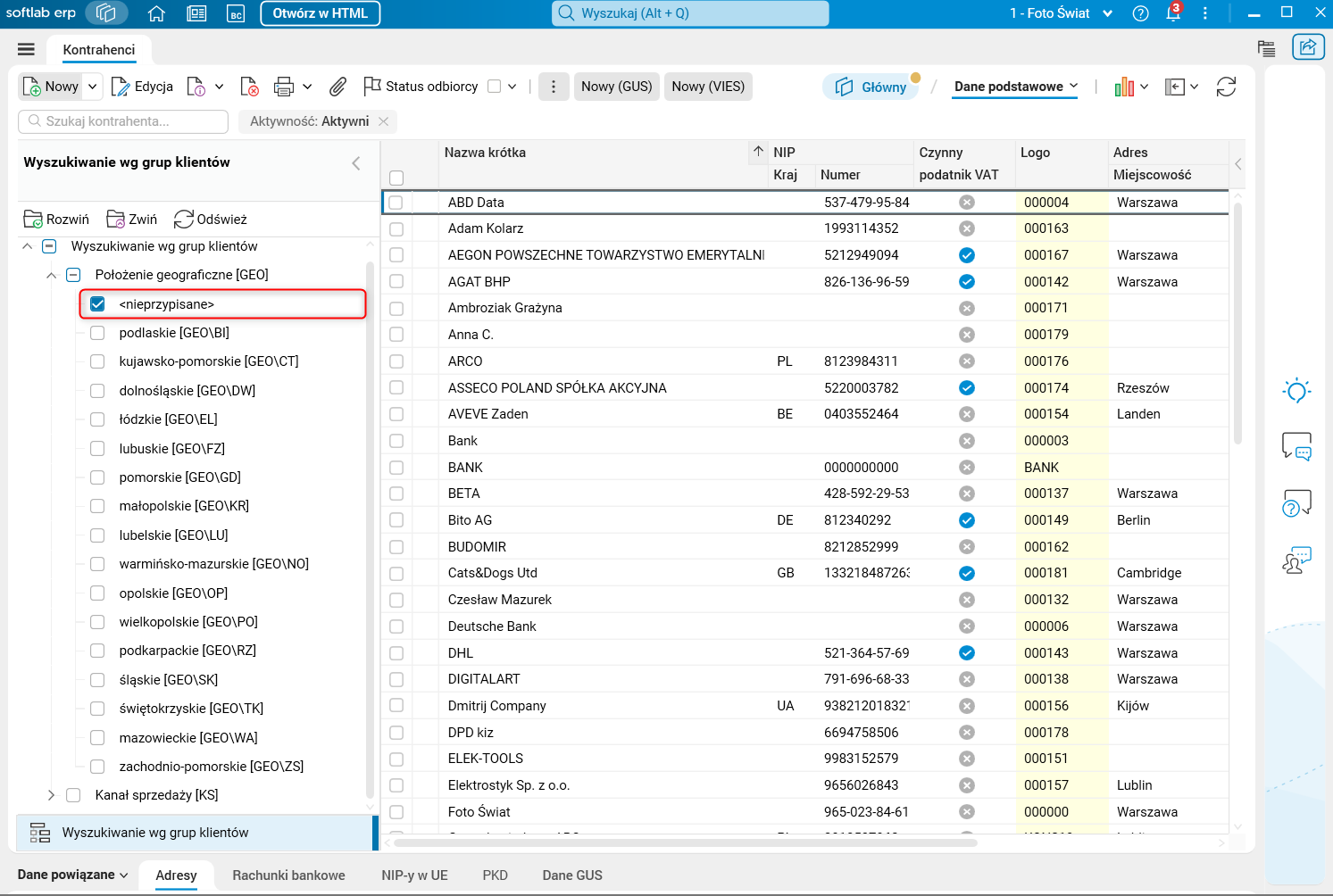The width and height of the screenshot is (1333, 896).
Task: Open the hamburger menu icon
Action: 26,50
